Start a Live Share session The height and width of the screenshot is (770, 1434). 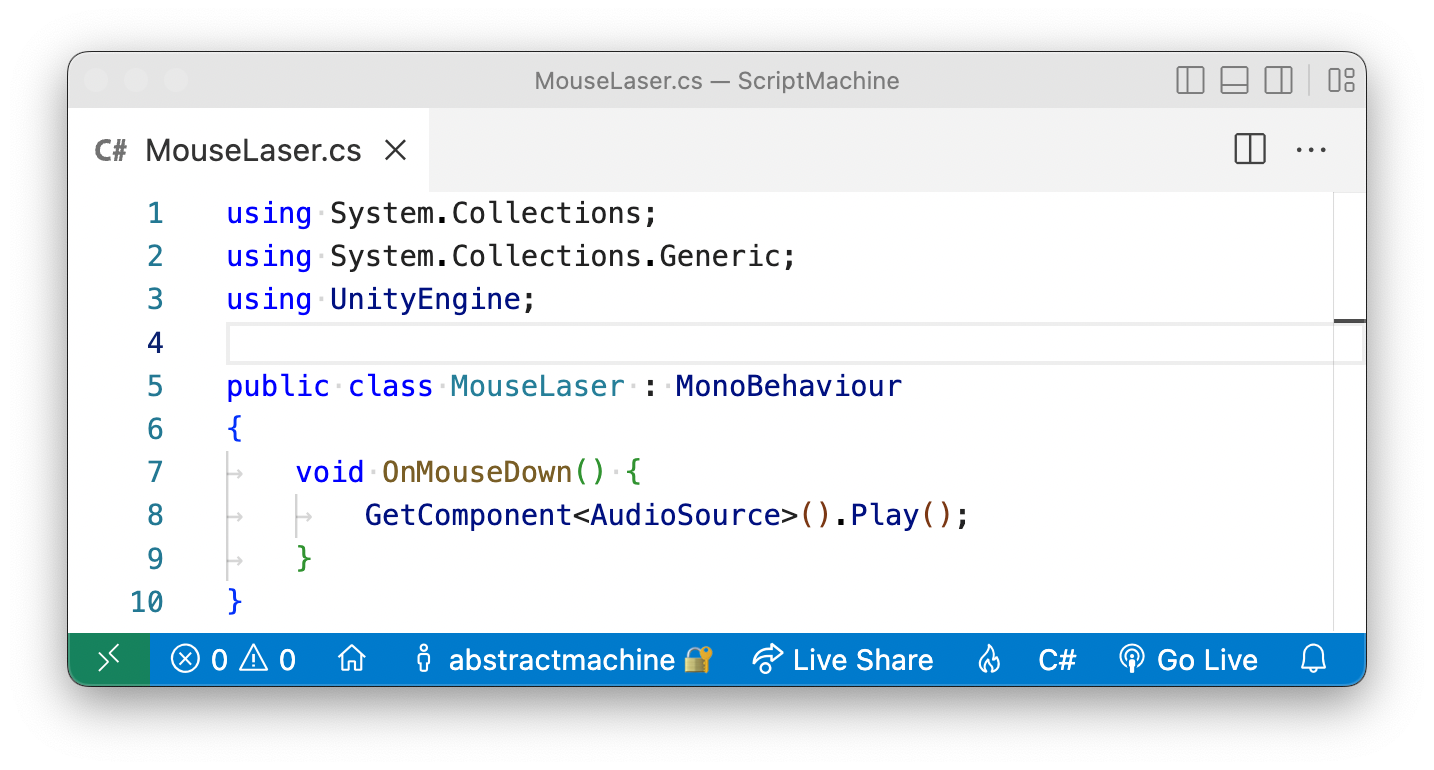843,659
